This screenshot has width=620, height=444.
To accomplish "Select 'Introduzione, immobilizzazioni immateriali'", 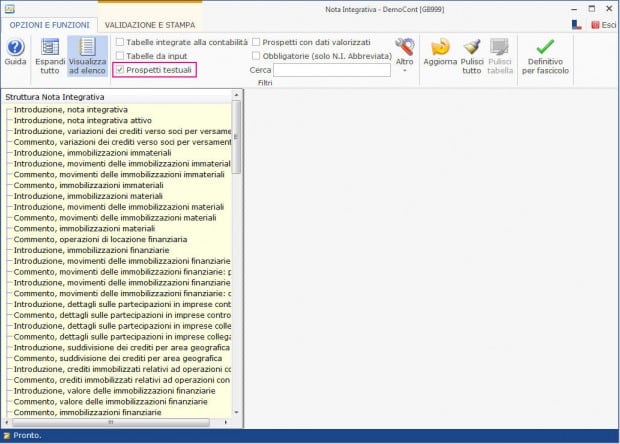I will click(x=93, y=153).
